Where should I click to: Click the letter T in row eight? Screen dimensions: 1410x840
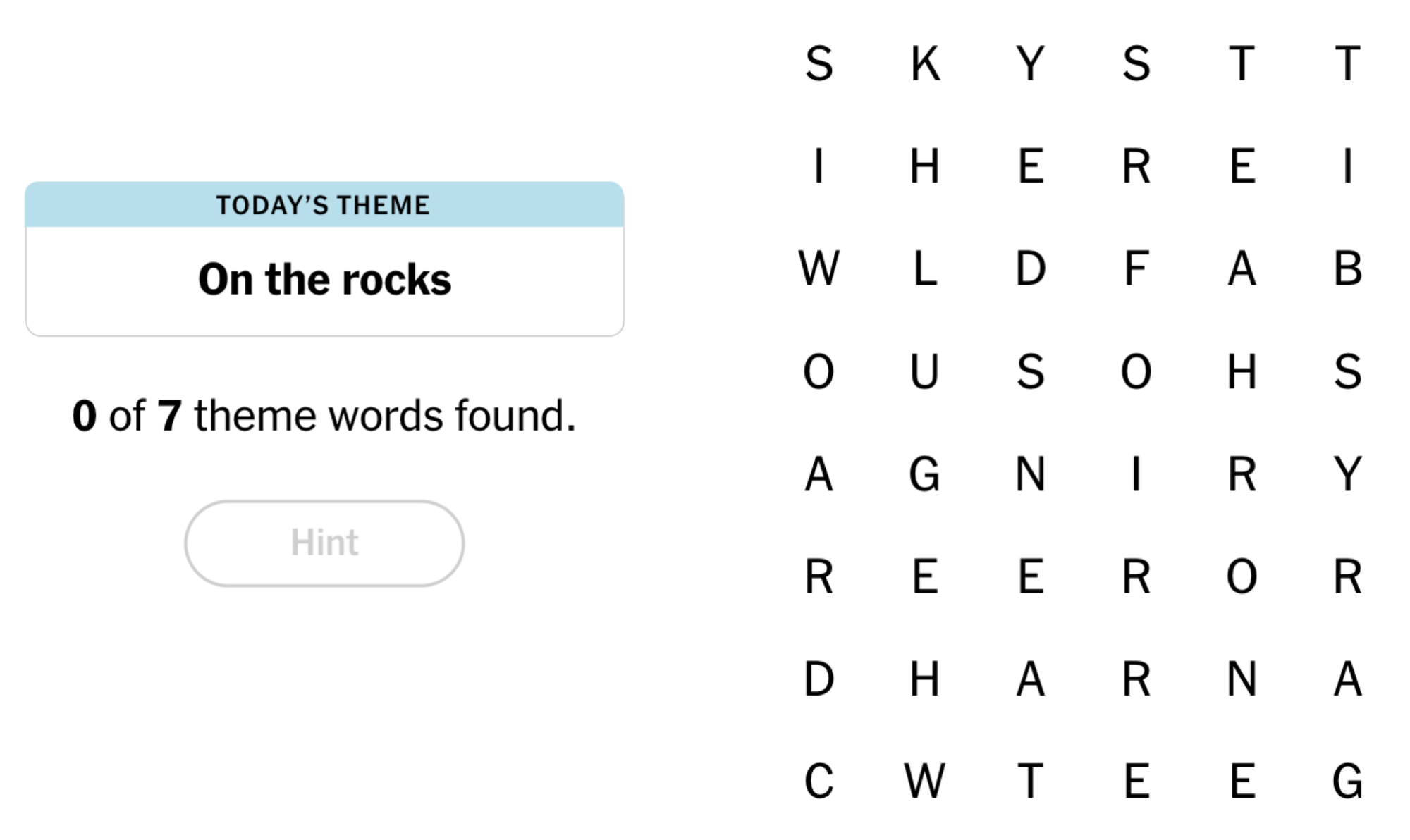1031,779
